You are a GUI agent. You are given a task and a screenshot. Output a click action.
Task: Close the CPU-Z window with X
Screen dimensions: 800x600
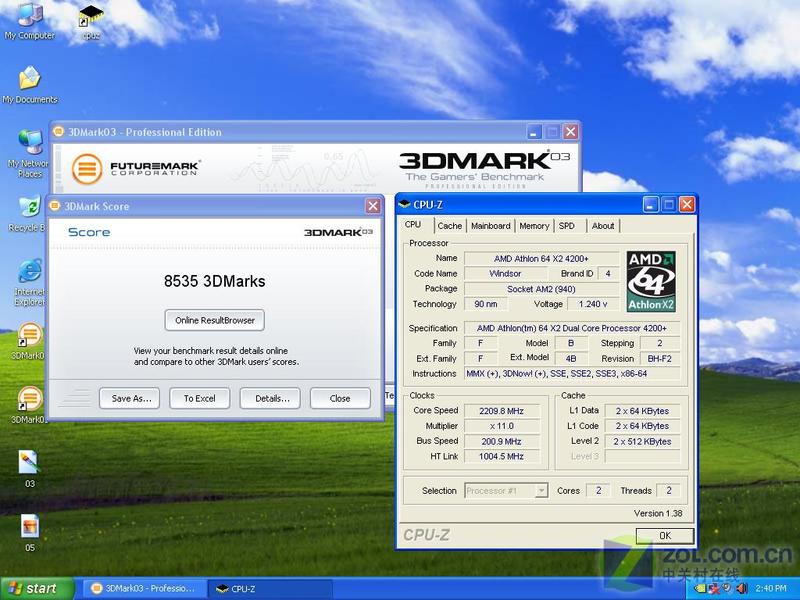click(x=687, y=205)
